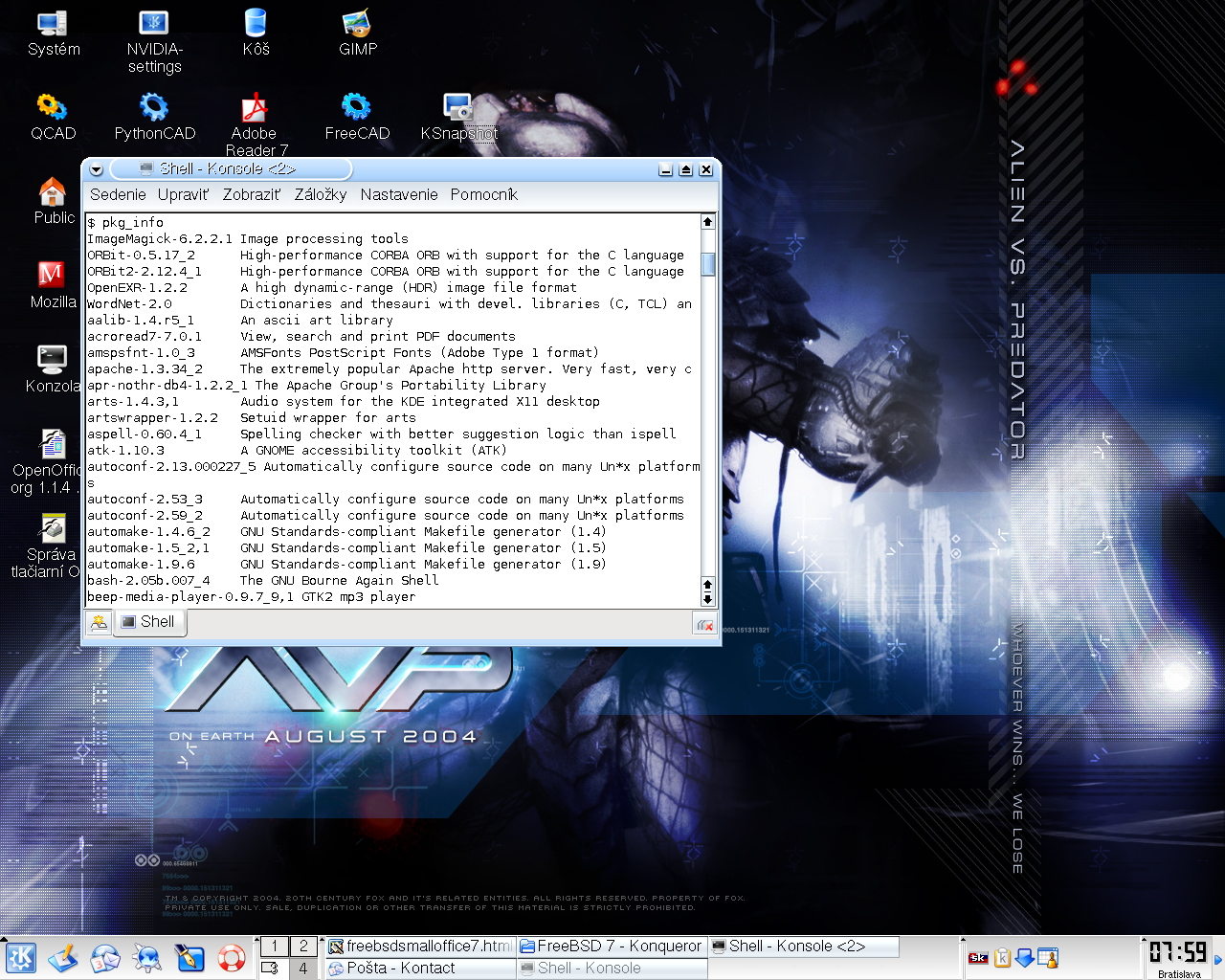Switch to virtual desktop 2
This screenshot has width=1225, height=980.
pyautogui.click(x=303, y=947)
